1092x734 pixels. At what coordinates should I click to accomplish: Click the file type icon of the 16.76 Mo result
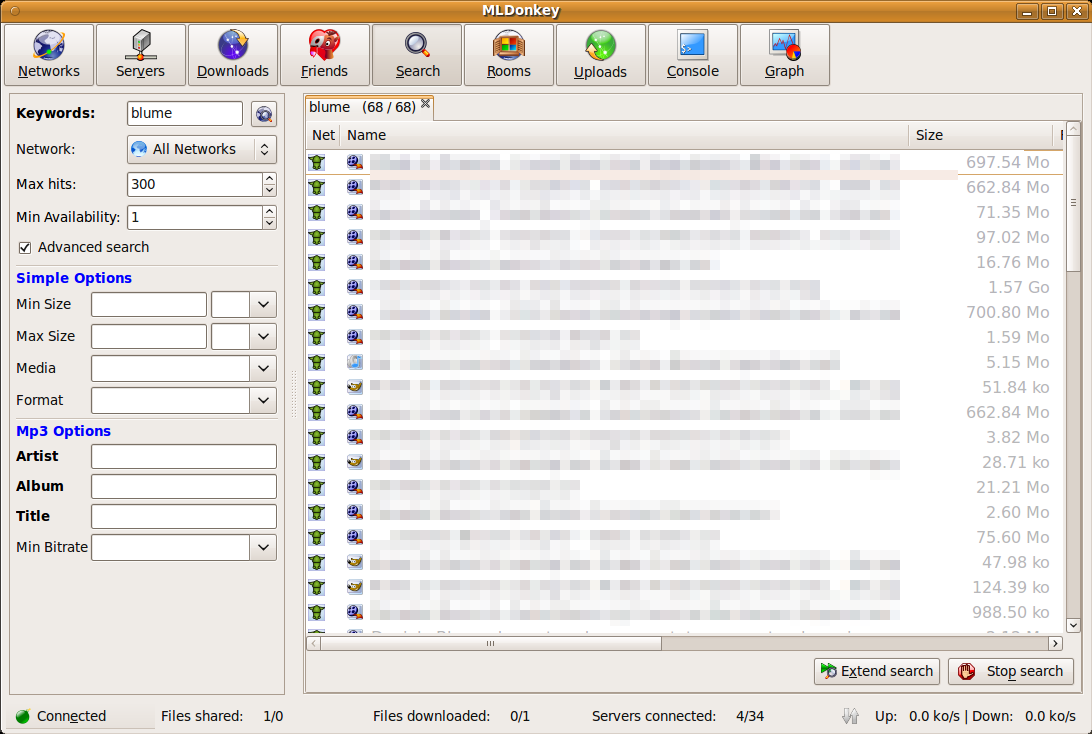point(354,262)
